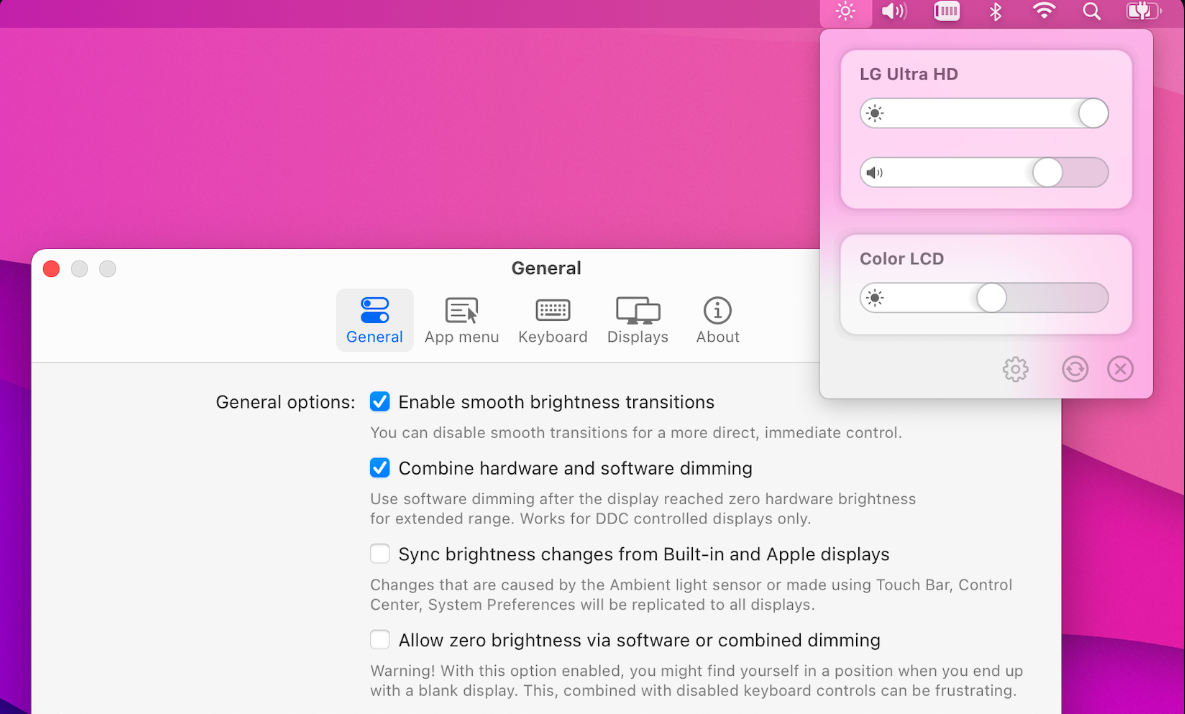Click the Wi-Fi menu bar icon
This screenshot has width=1185, height=714.
[1044, 12]
